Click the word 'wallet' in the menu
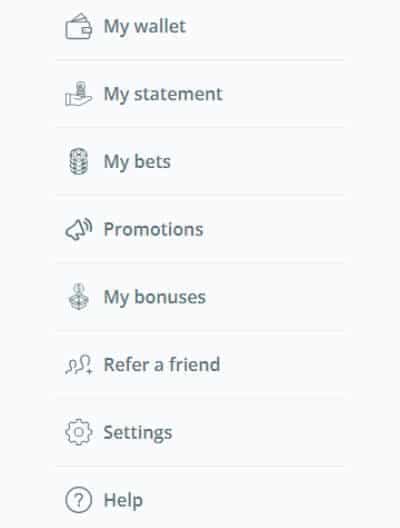This screenshot has height=528, width=400. (x=160, y=26)
